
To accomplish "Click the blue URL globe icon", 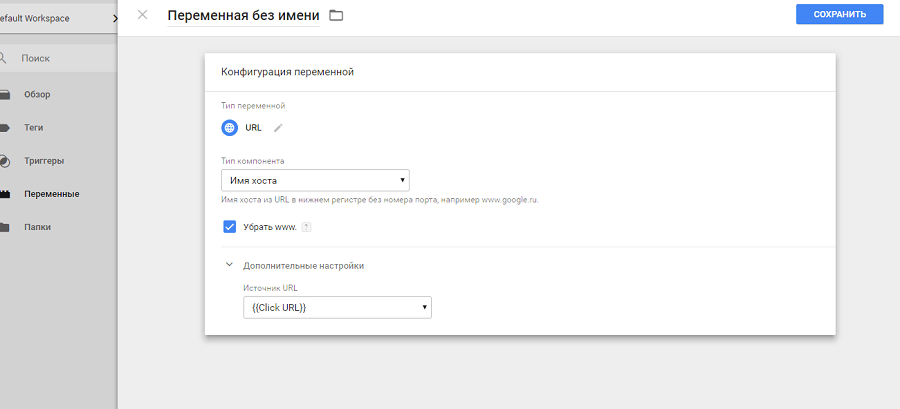I will pyautogui.click(x=230, y=128).
